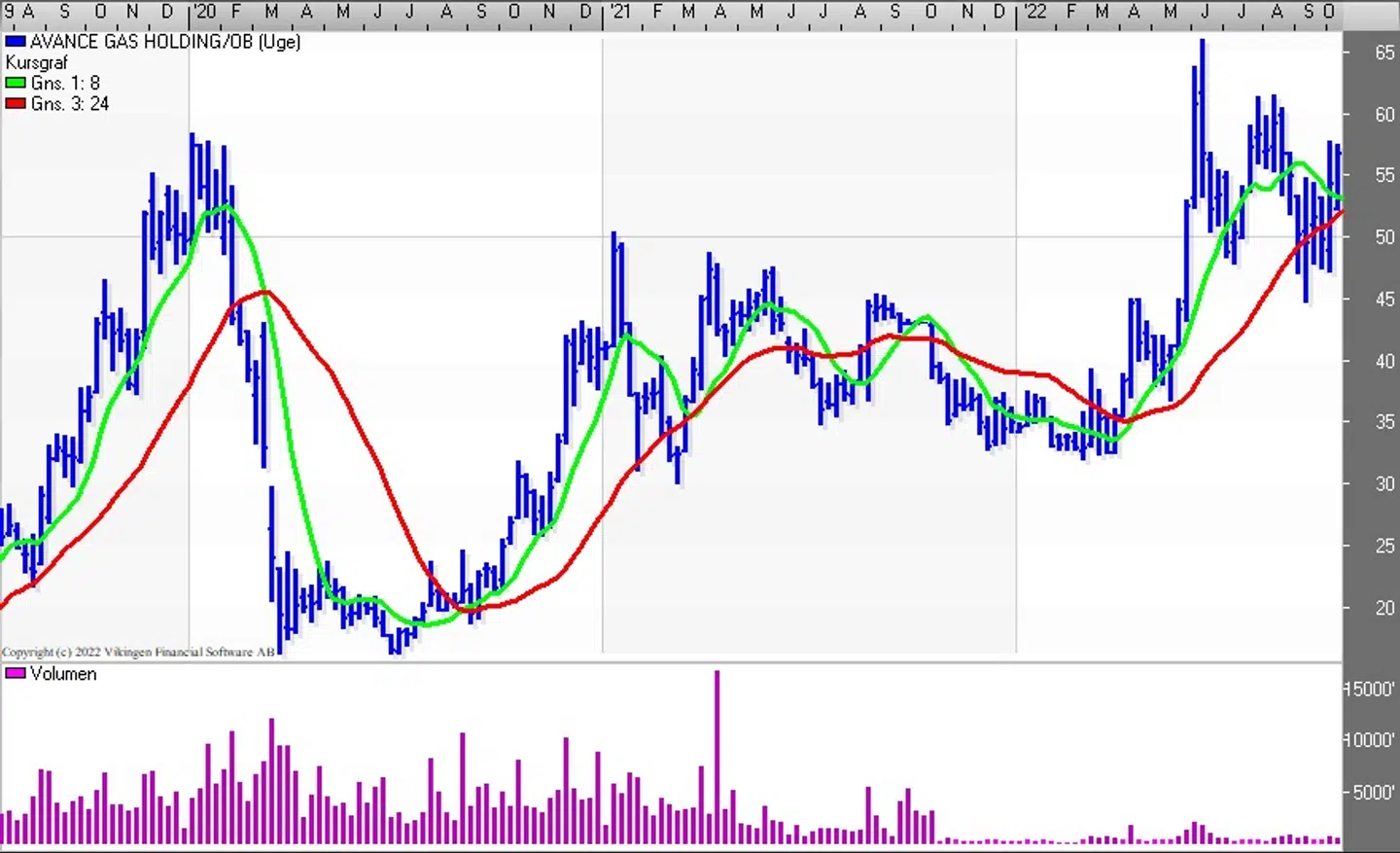Click the 20 label on the price axis

point(1384,608)
